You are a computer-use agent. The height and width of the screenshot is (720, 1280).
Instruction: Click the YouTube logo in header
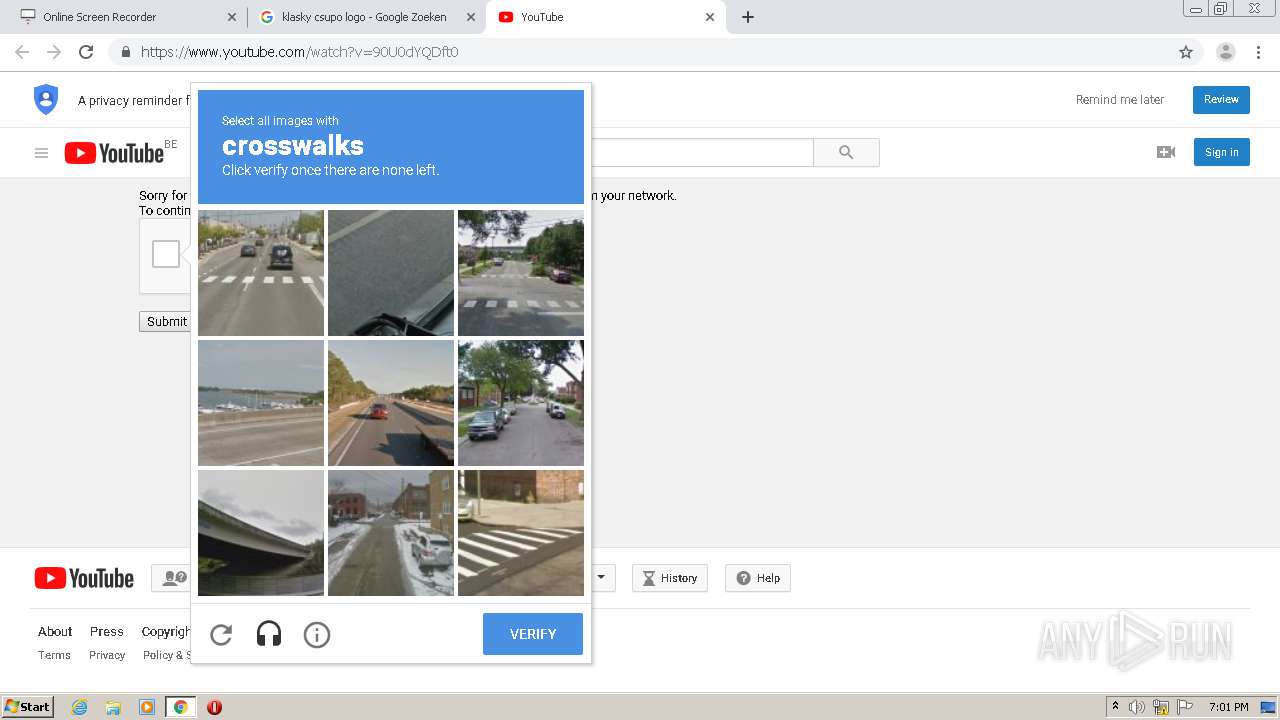click(x=113, y=153)
